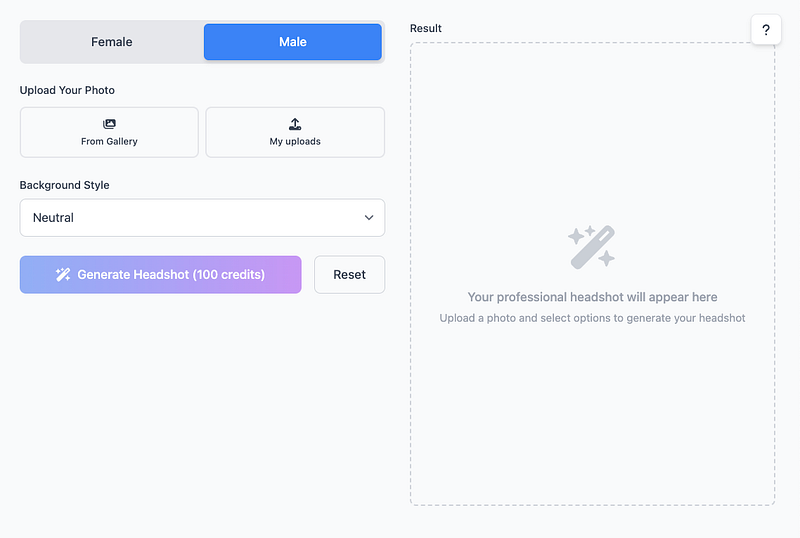The height and width of the screenshot is (538, 800).
Task: Open the Background Style dropdown showing Neutral
Action: pyautogui.click(x=202, y=218)
